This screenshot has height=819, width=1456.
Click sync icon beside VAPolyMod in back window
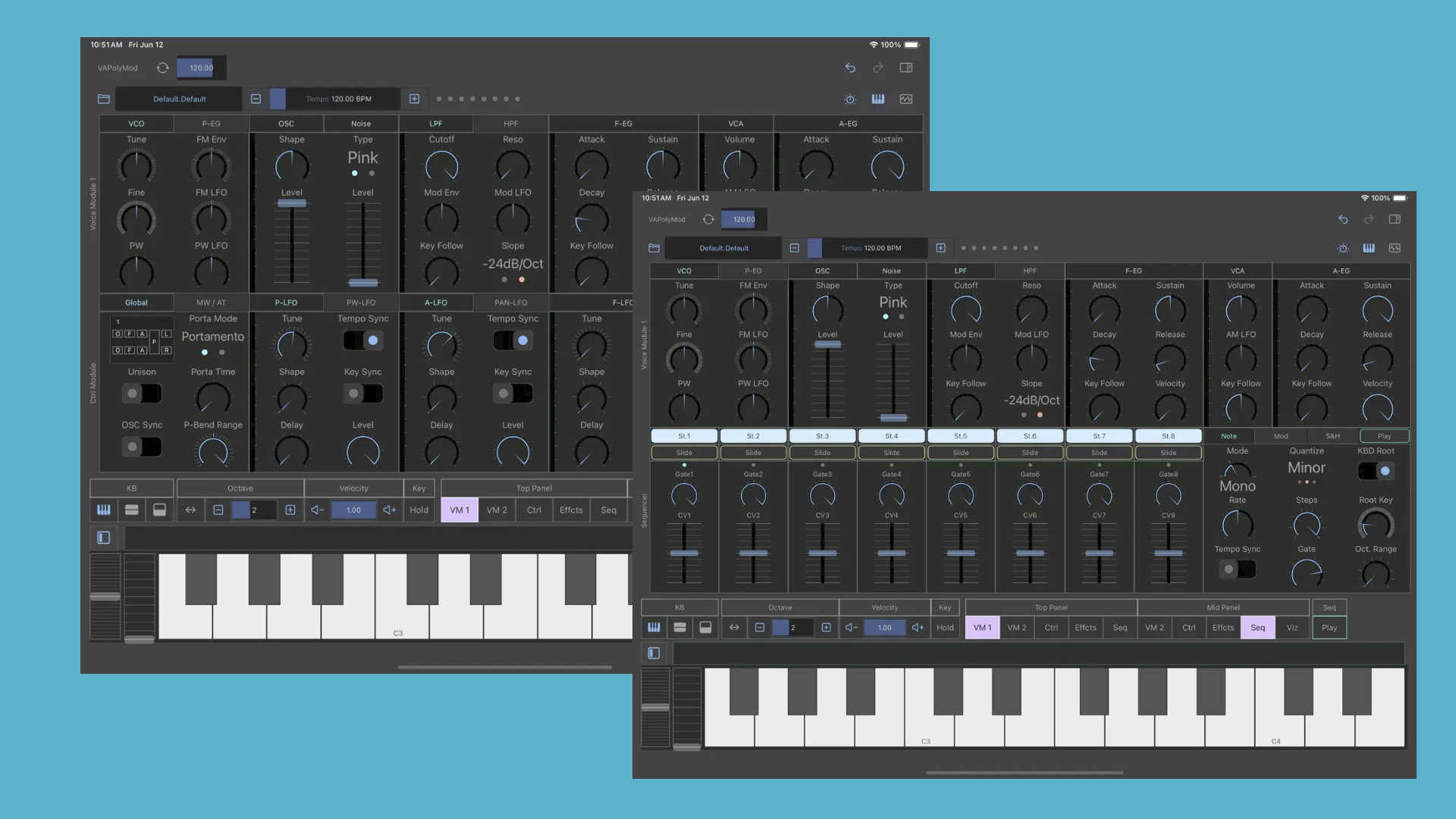pyautogui.click(x=162, y=67)
